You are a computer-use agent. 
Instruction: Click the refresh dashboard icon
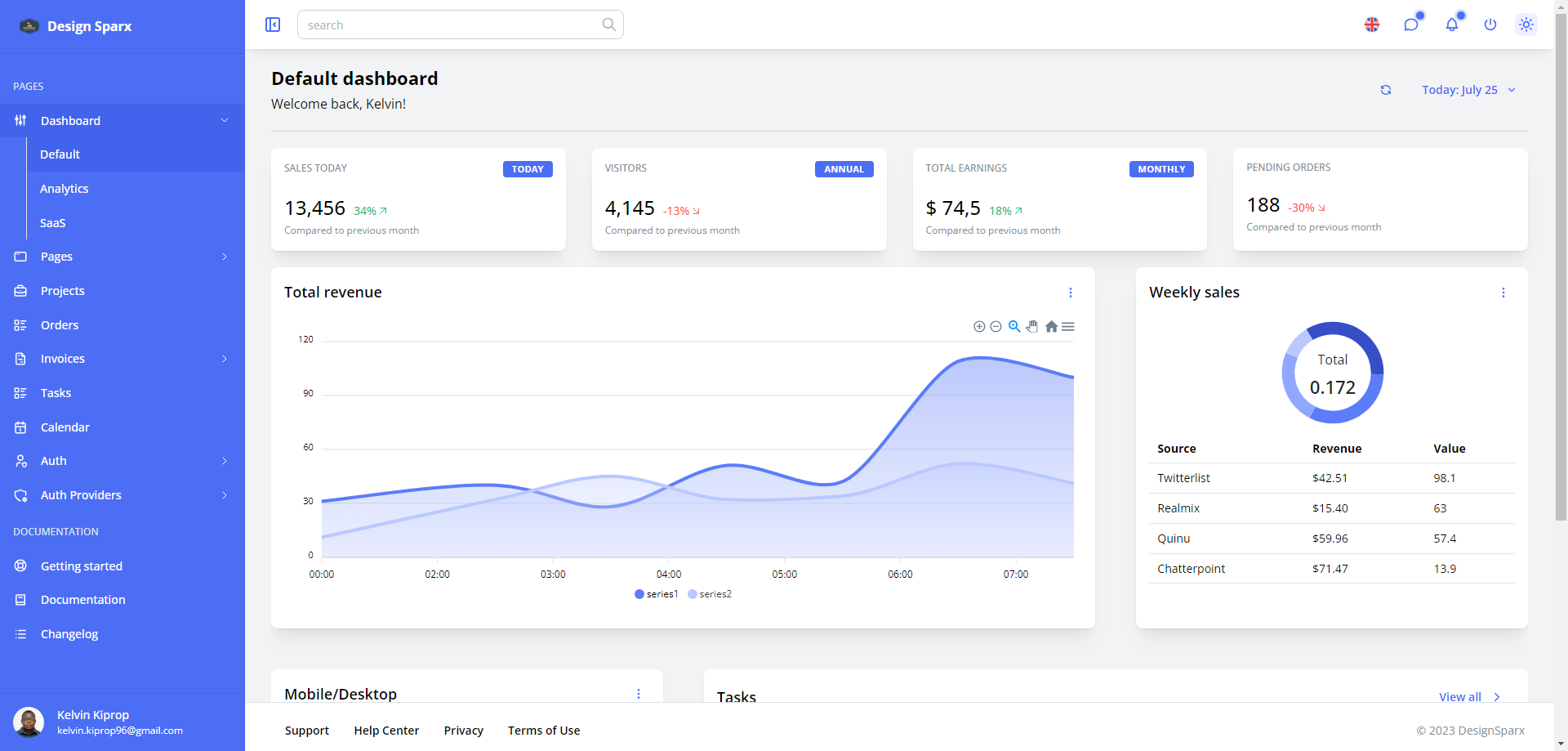[x=1386, y=90]
